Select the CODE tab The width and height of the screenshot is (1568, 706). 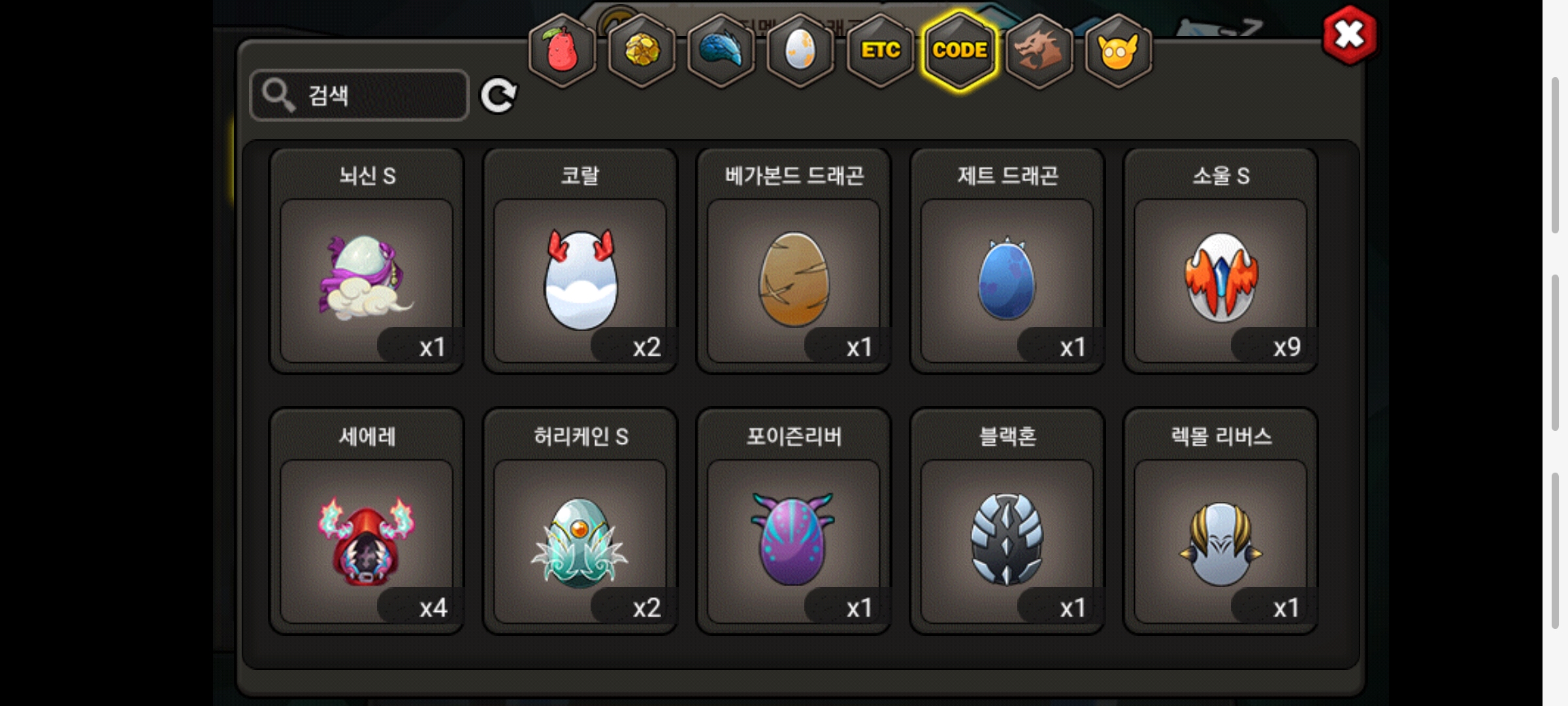tap(960, 50)
